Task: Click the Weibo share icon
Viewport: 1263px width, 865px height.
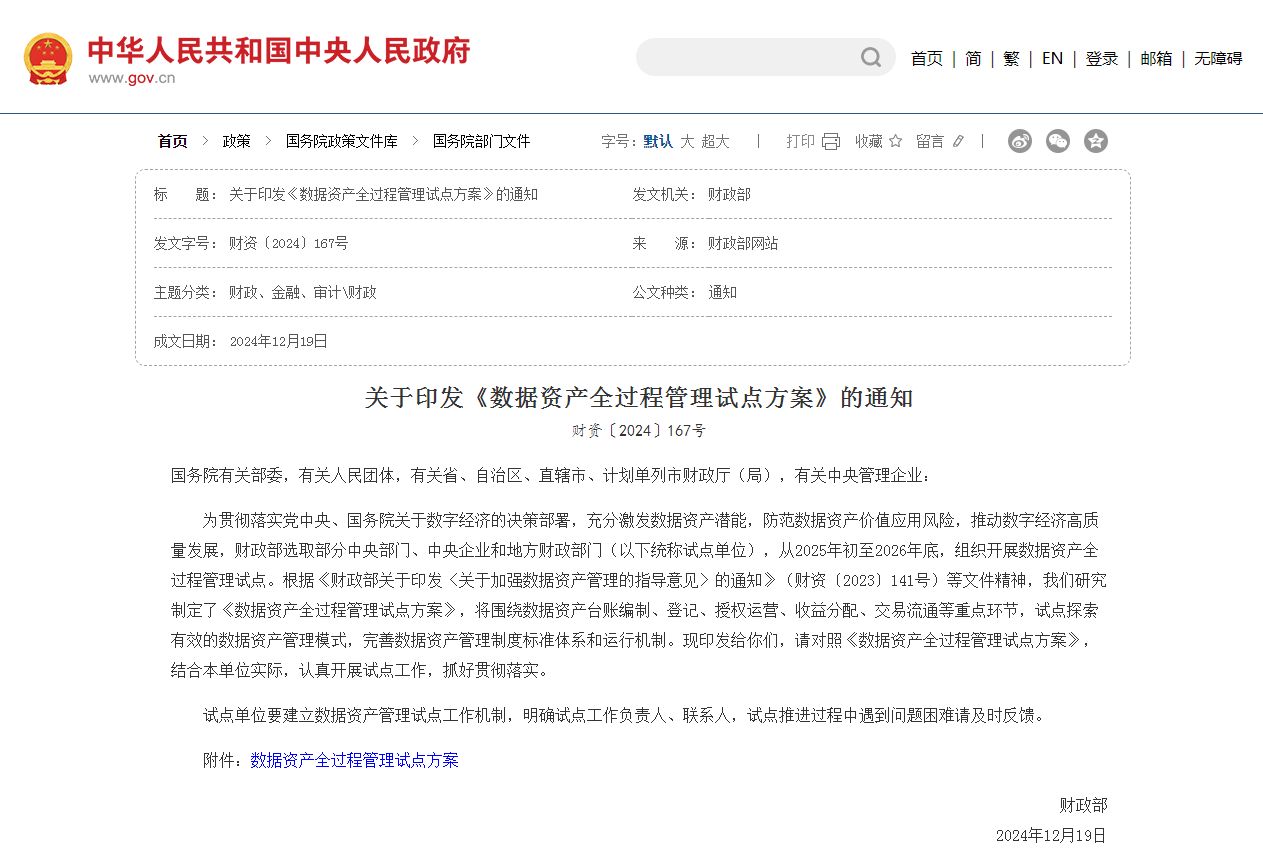Action: tap(1019, 141)
